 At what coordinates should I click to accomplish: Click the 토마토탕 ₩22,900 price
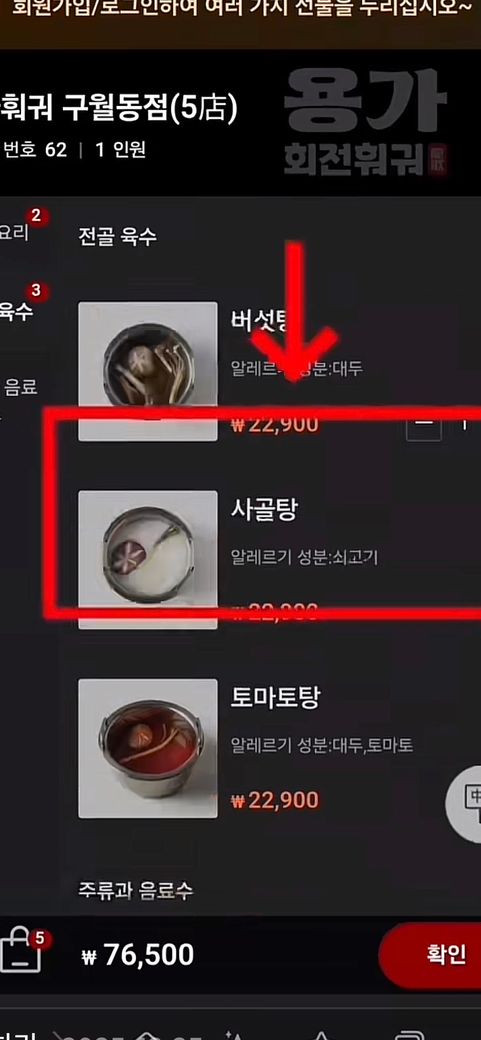click(275, 801)
